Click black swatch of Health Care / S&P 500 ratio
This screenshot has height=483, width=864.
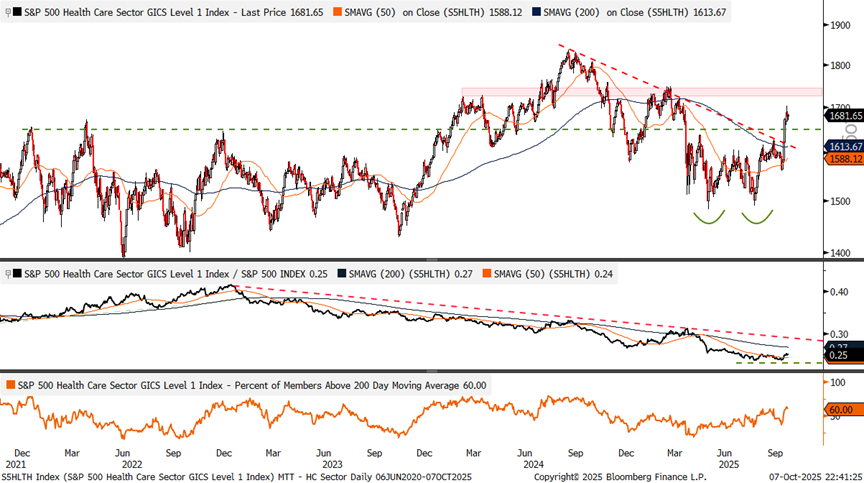pyautogui.click(x=18, y=274)
